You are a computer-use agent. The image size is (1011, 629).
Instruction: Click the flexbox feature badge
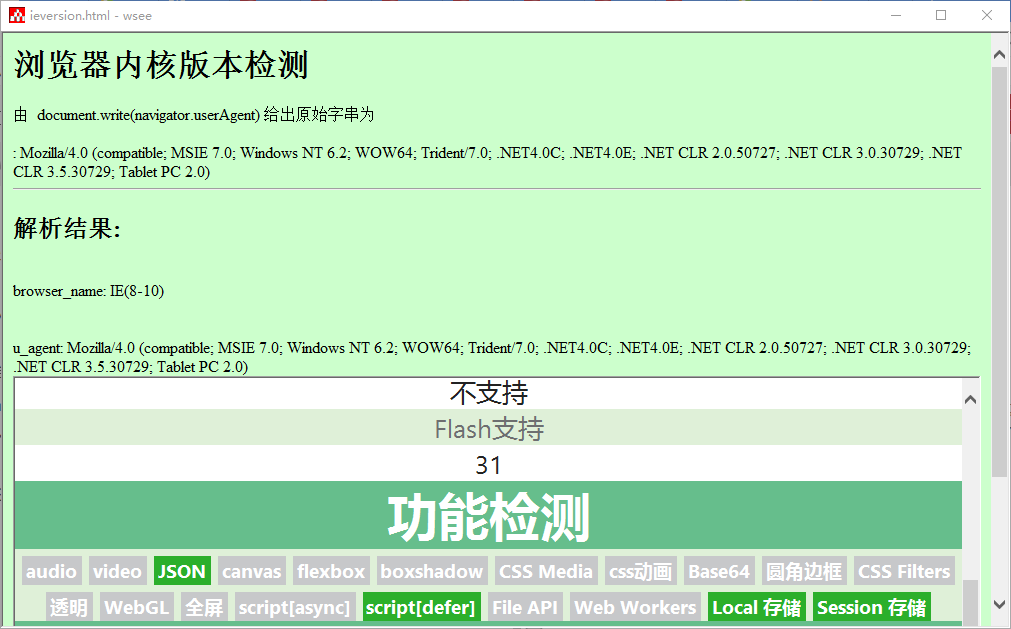coord(331,571)
